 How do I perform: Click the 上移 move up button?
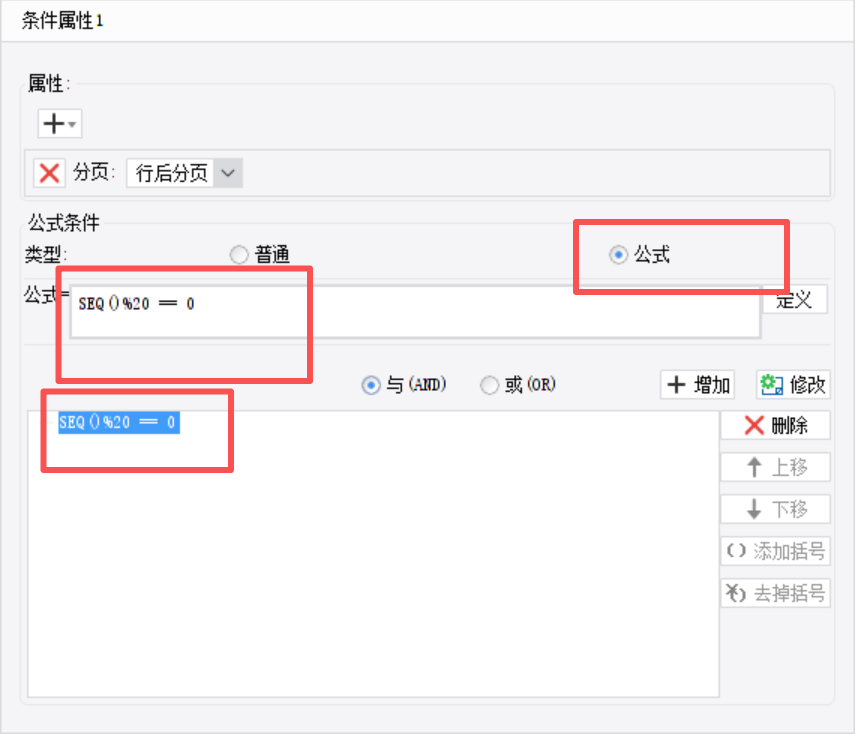pos(775,467)
